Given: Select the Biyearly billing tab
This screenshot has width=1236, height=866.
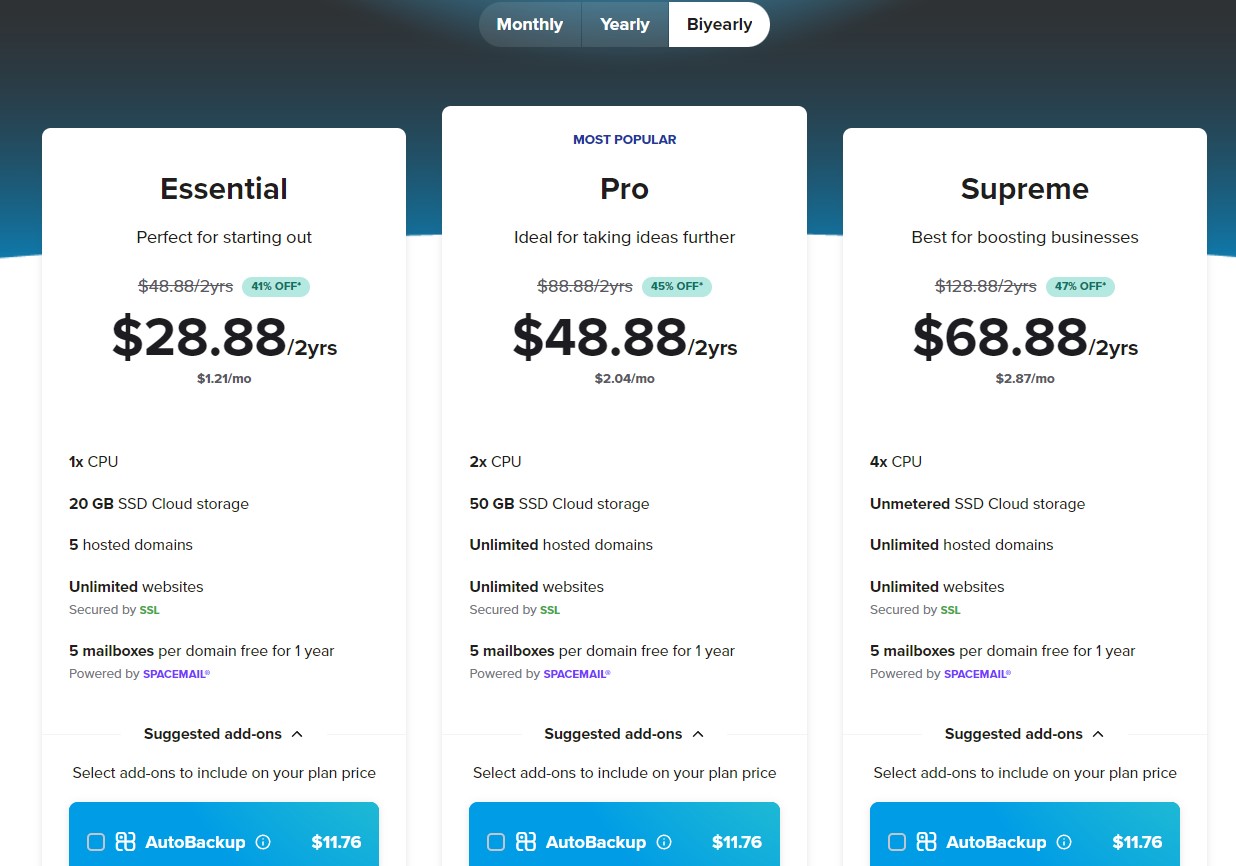Looking at the screenshot, I should click(x=719, y=24).
